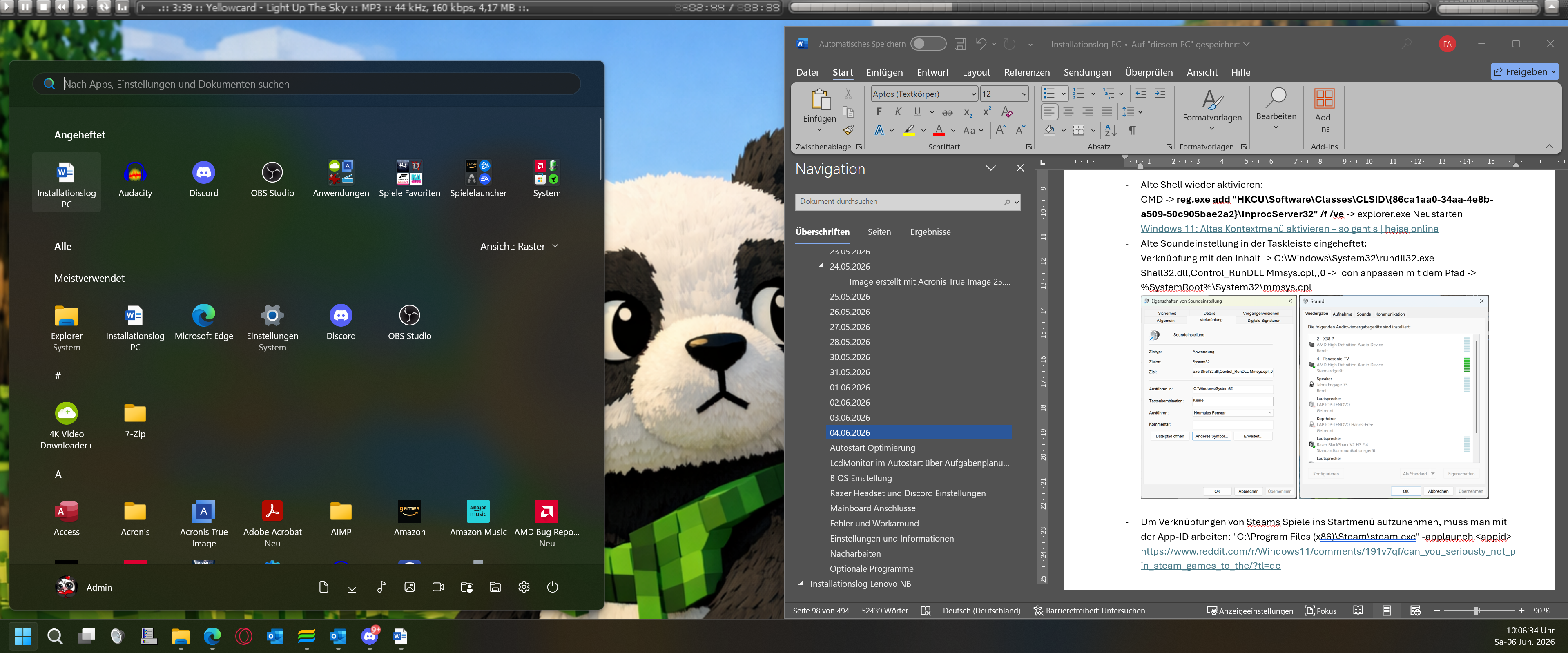
Task: Align paragraph to the right
Action: (x=1088, y=112)
